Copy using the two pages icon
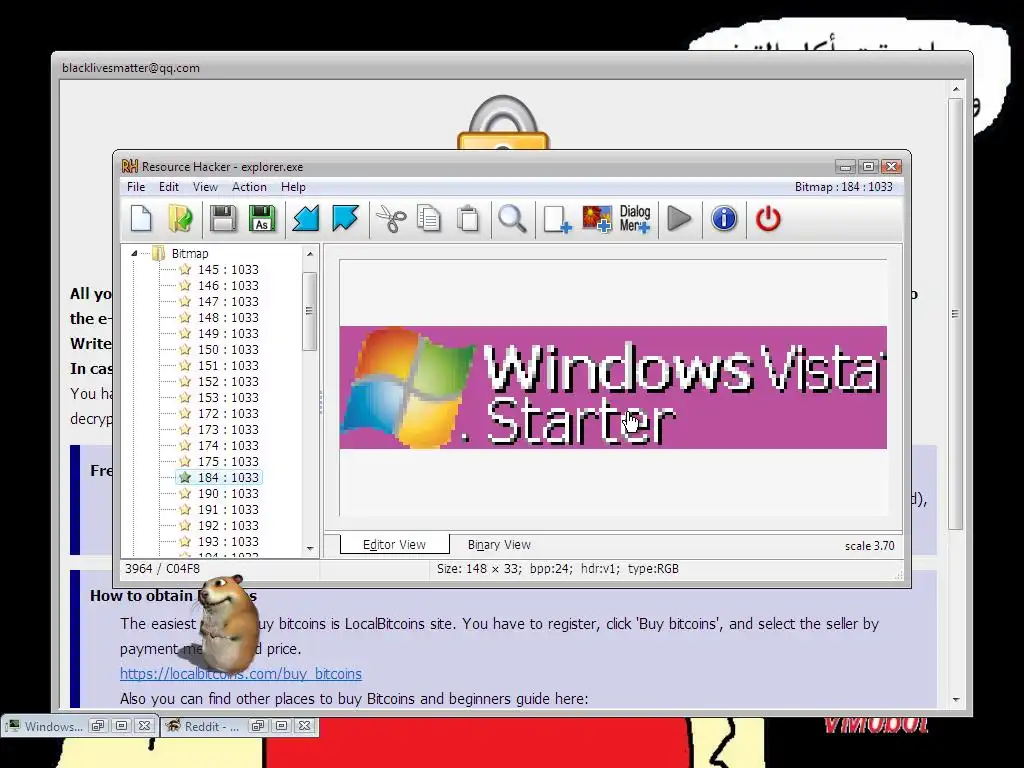The height and width of the screenshot is (768, 1024). (x=428, y=219)
